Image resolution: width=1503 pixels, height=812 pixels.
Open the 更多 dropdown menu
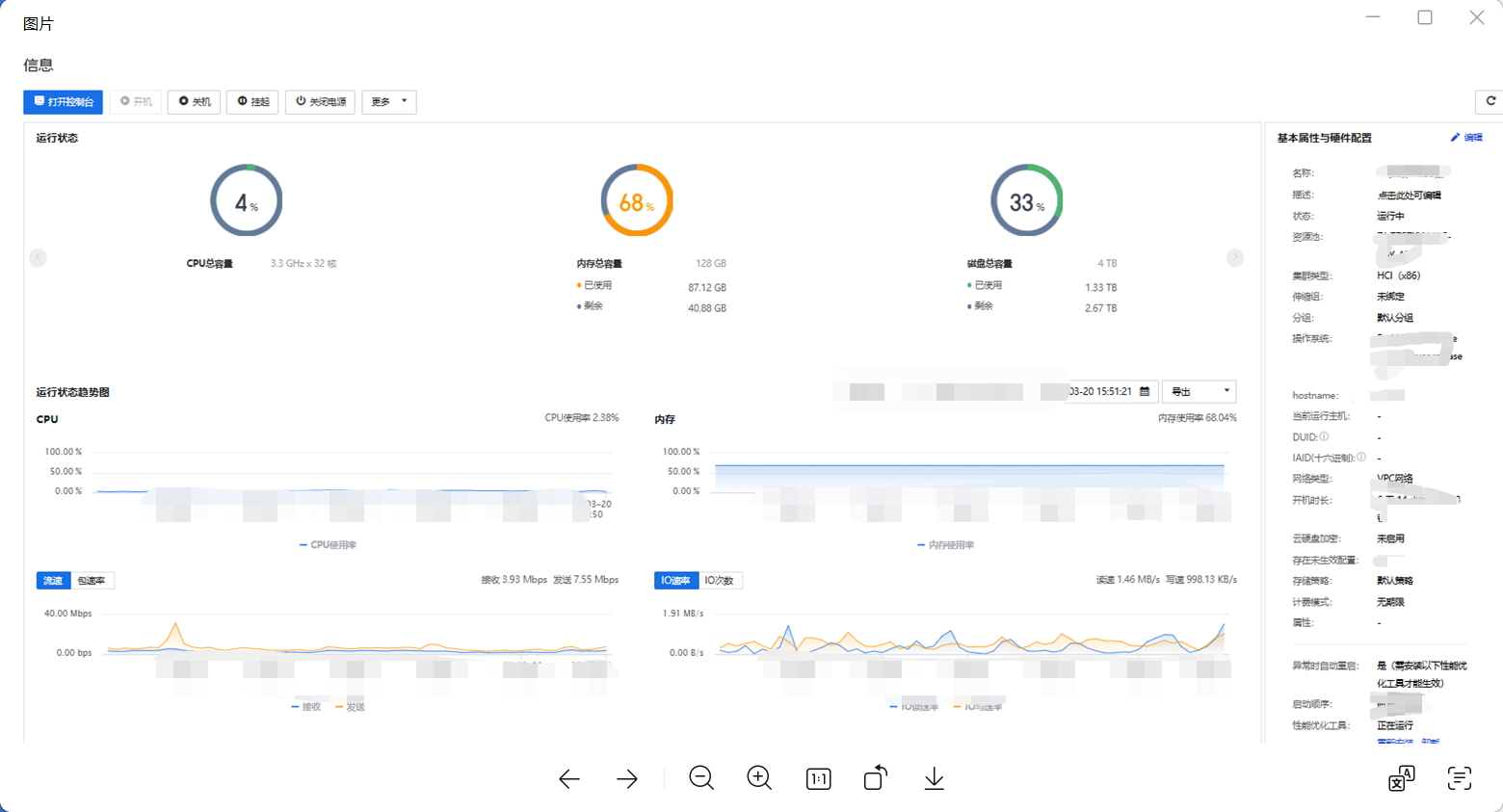pos(389,102)
